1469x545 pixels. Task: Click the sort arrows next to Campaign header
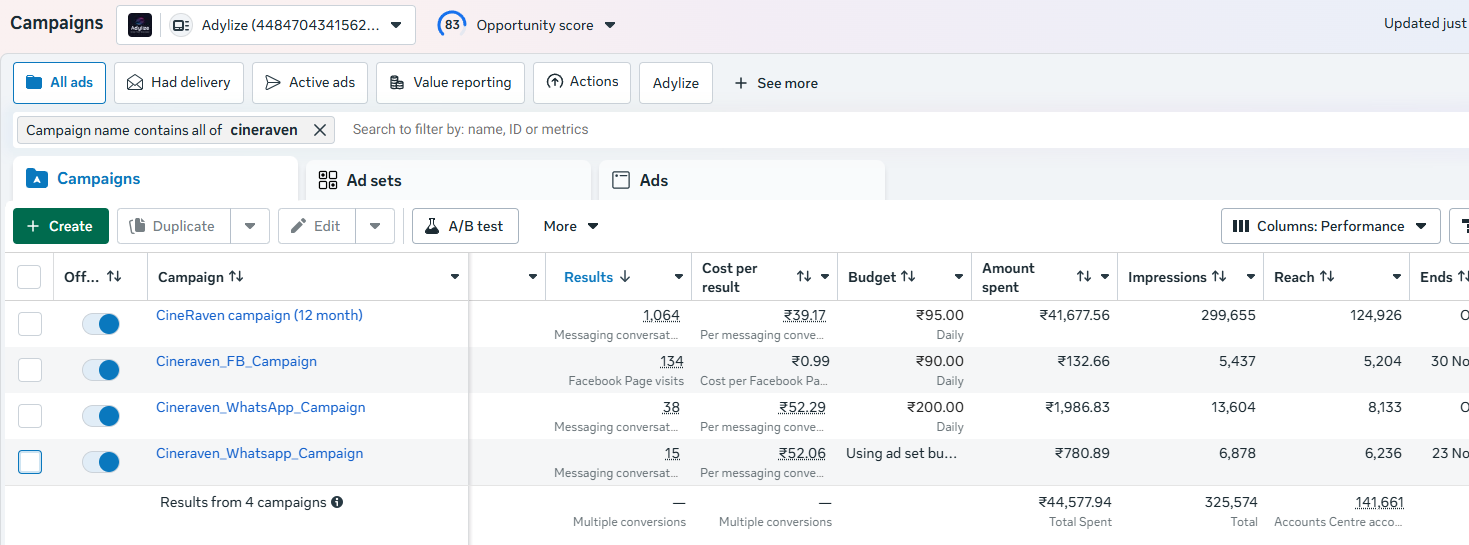[236, 277]
